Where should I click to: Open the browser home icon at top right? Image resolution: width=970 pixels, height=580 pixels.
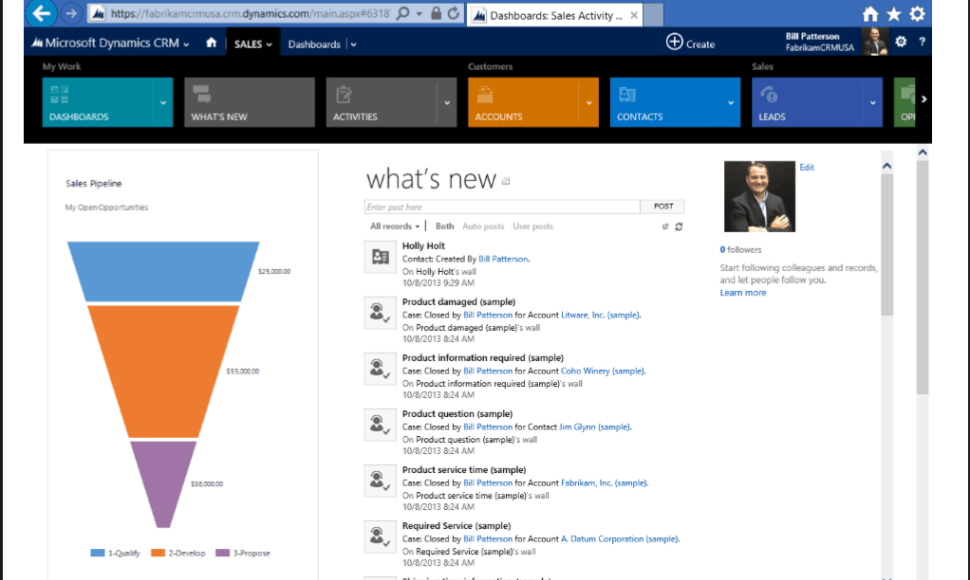(870, 14)
